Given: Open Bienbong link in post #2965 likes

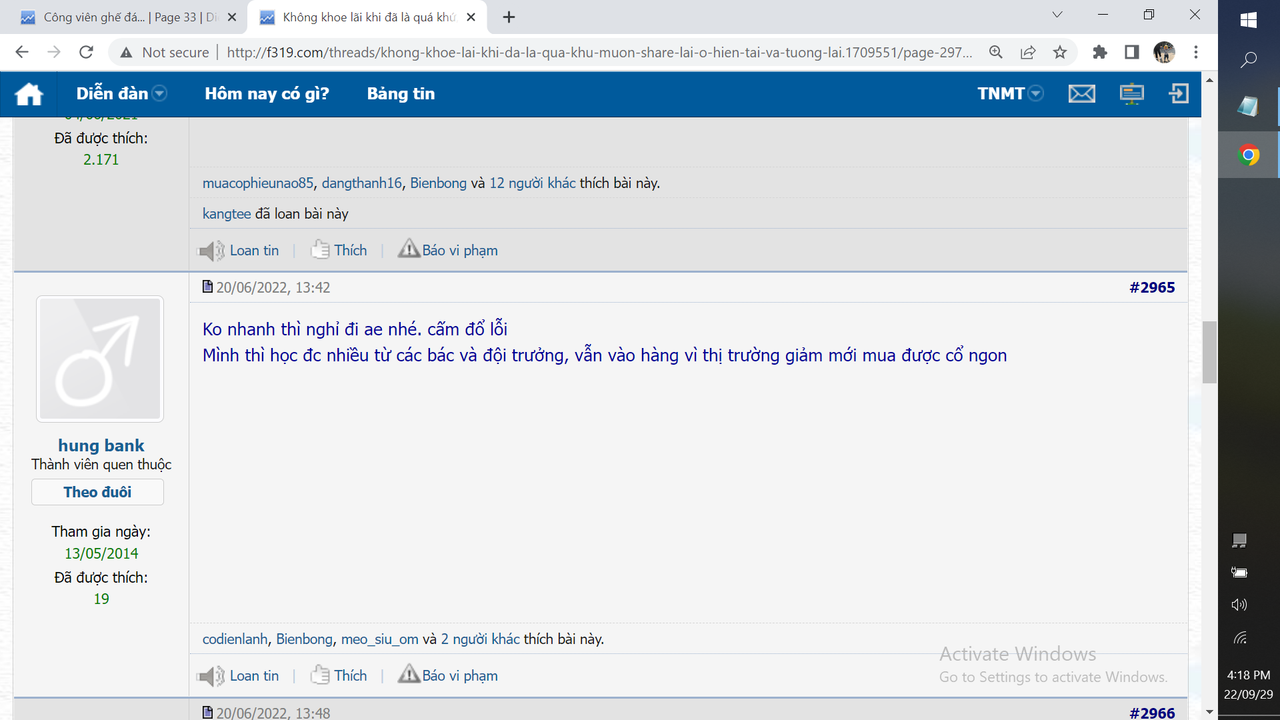Looking at the screenshot, I should click(x=304, y=639).
